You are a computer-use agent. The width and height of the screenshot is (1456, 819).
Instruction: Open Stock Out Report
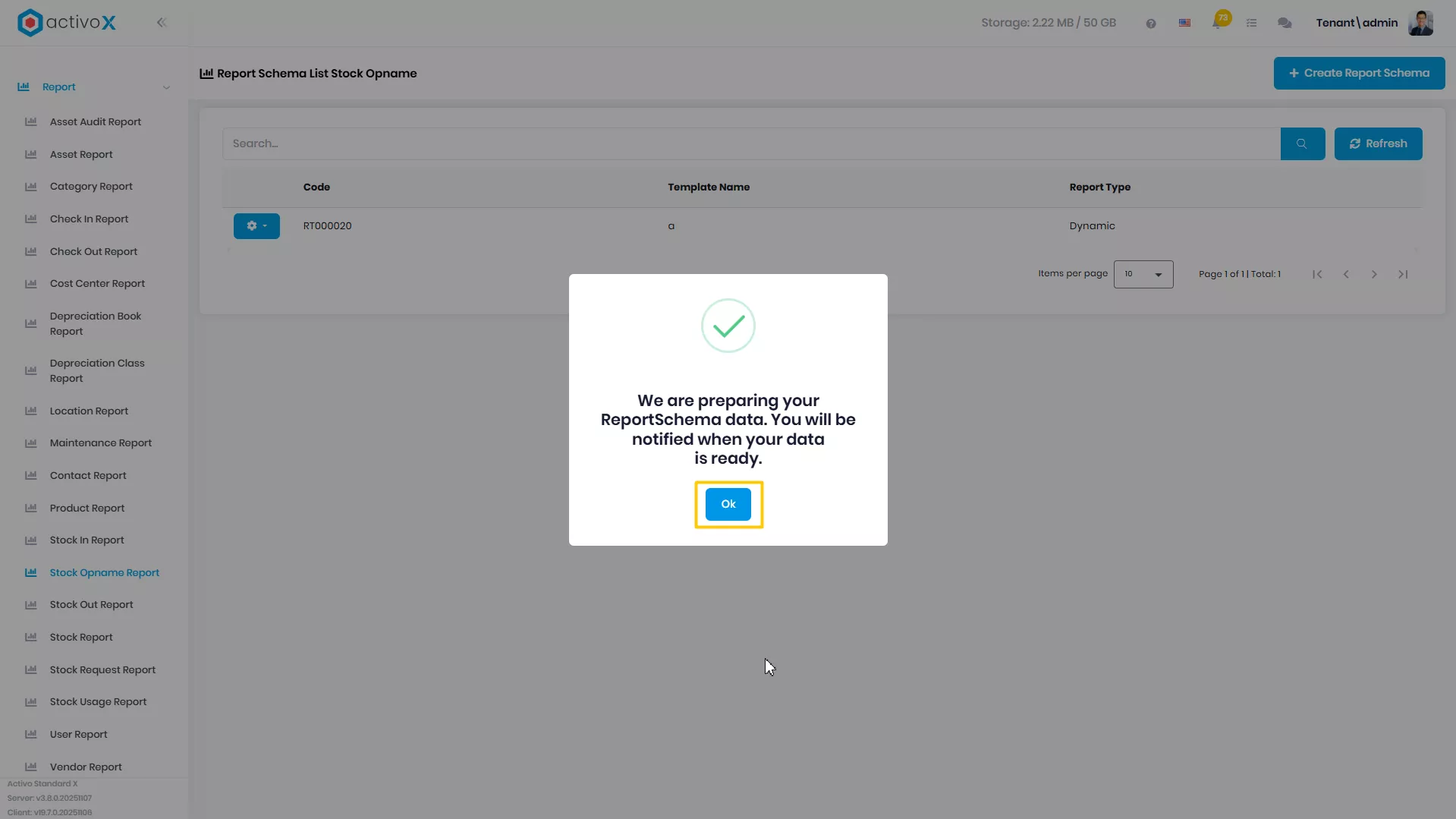click(x=91, y=605)
